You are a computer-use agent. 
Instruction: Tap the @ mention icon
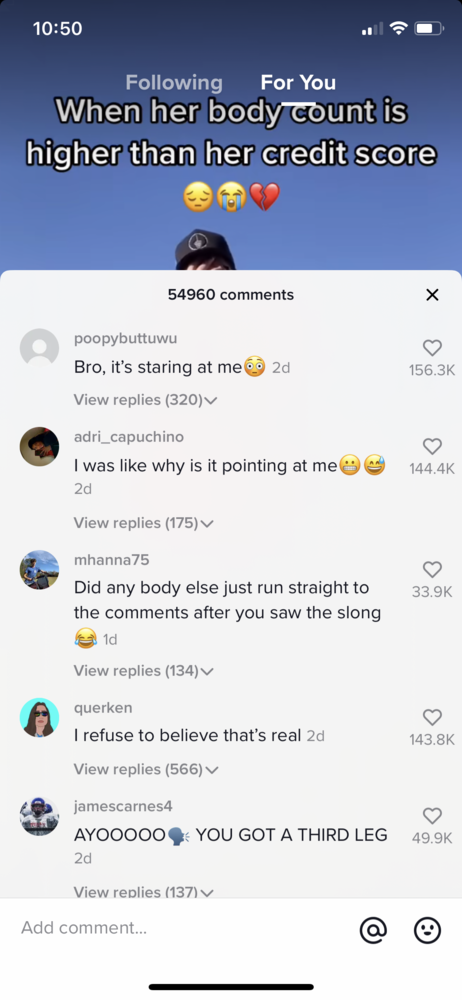coord(373,930)
